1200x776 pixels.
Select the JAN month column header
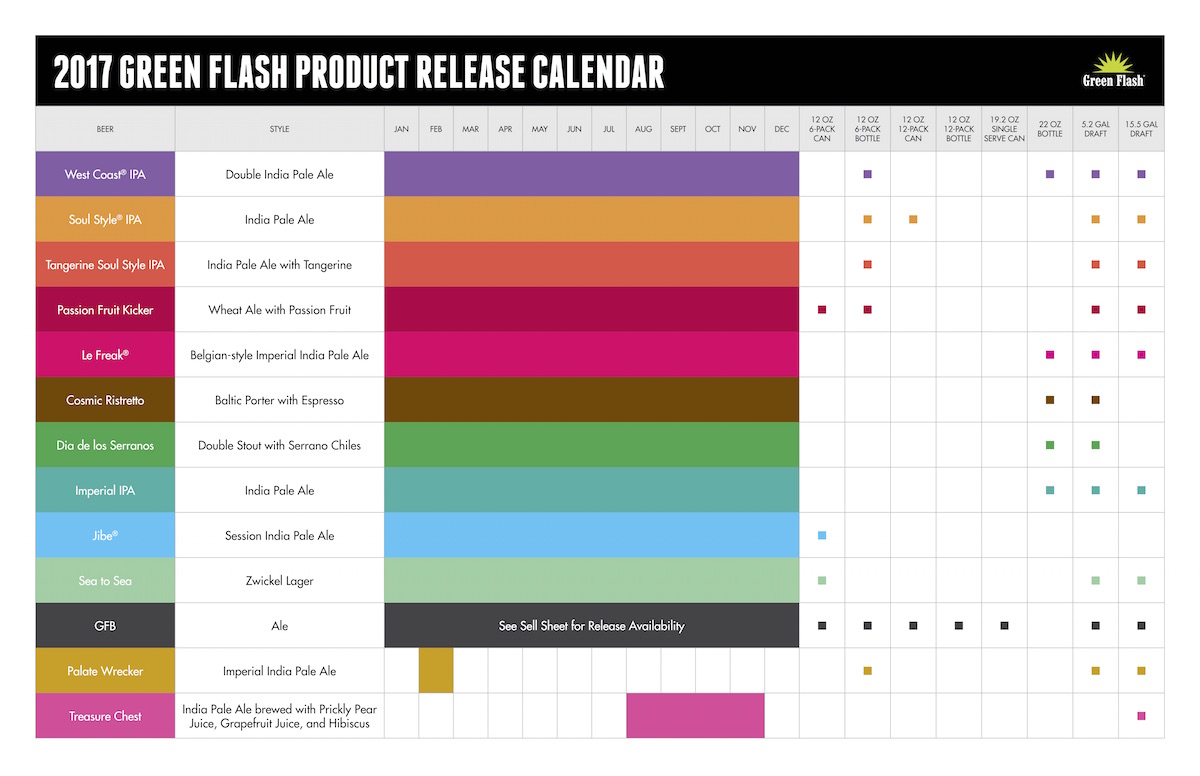[401, 129]
